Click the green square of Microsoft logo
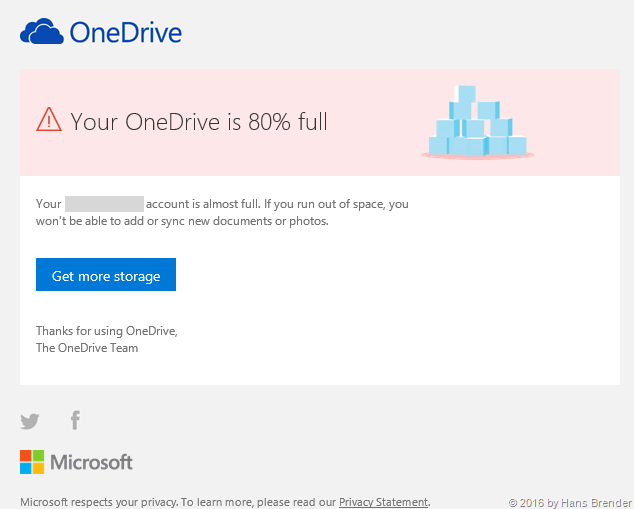 point(38,455)
